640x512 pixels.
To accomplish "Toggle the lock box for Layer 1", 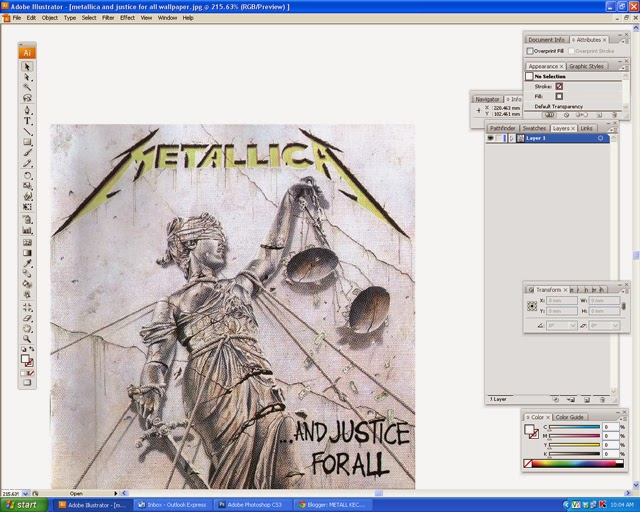I will click(x=499, y=138).
